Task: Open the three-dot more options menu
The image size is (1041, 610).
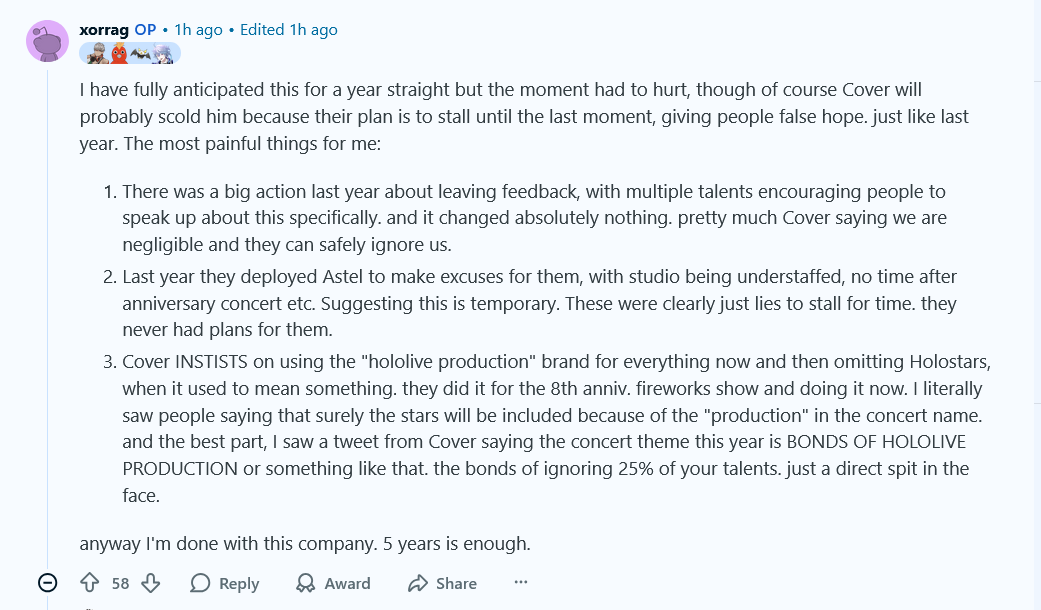Action: pos(520,583)
